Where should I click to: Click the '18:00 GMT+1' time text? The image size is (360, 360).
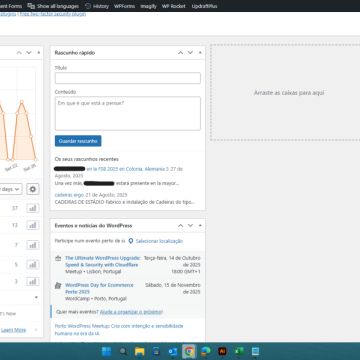click(x=186, y=272)
